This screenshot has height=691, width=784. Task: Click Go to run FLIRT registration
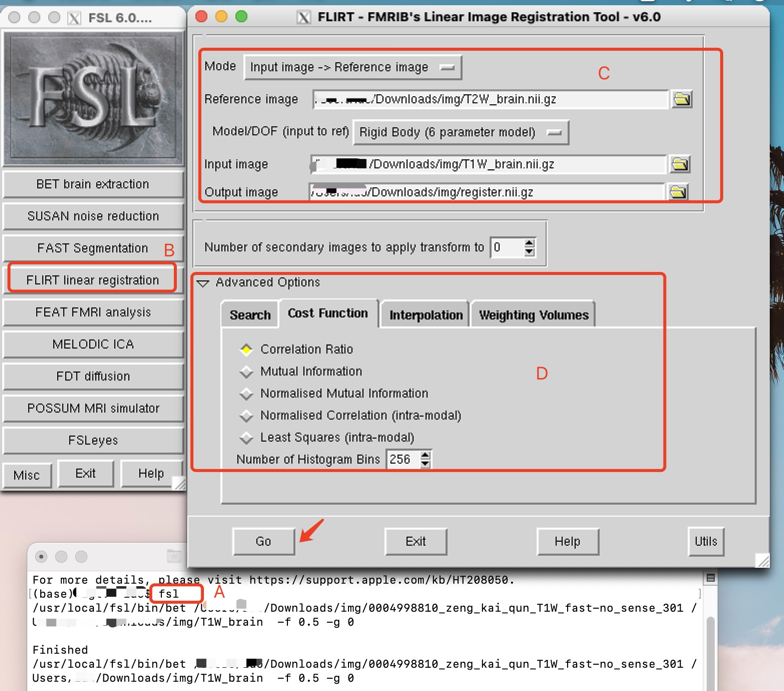264,542
